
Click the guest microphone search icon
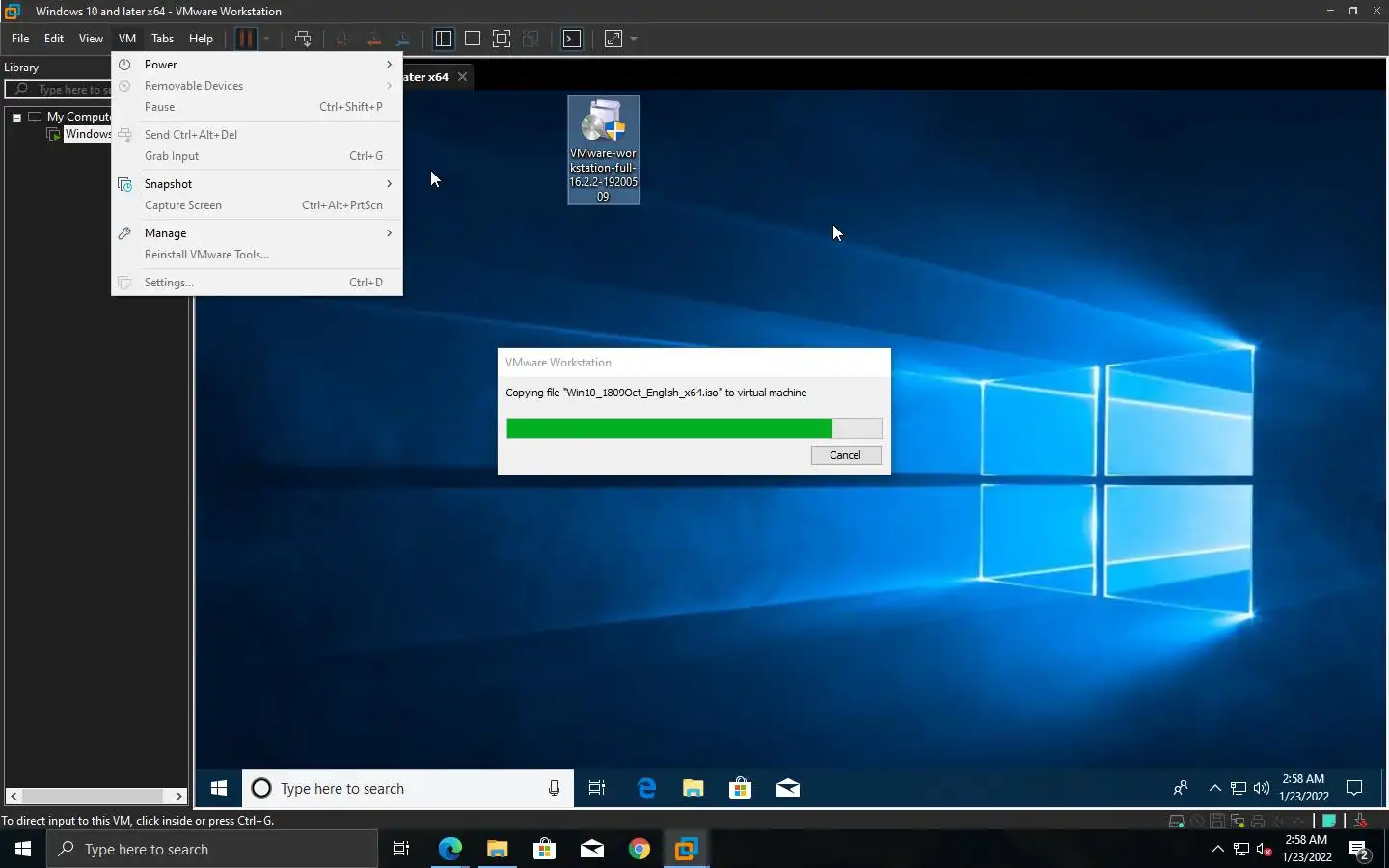[x=554, y=789]
